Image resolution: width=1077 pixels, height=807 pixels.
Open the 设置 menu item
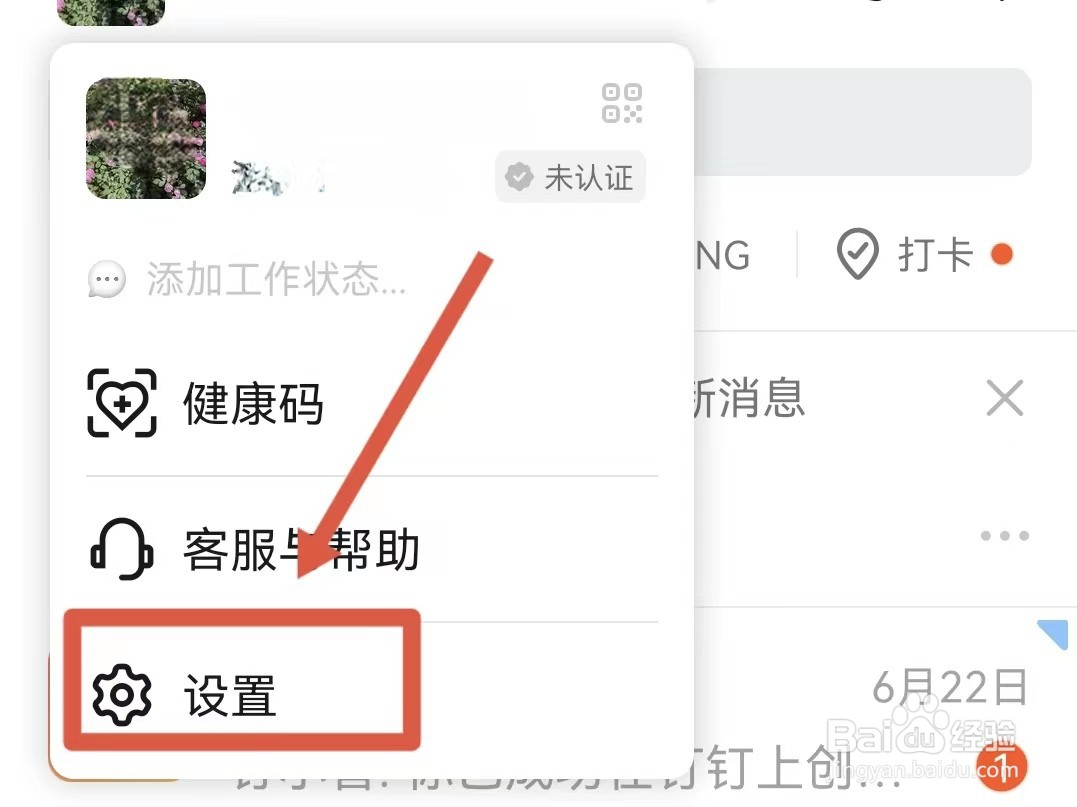pos(242,696)
